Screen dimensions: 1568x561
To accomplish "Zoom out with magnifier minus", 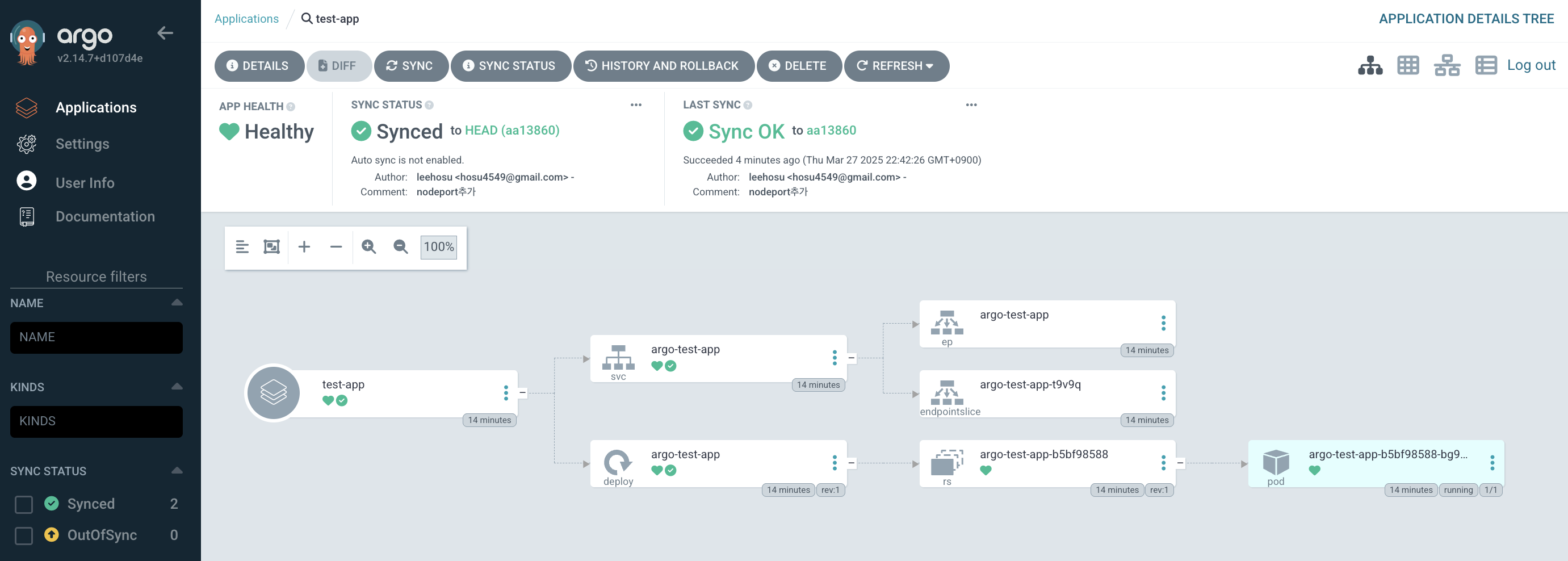I will [x=401, y=246].
